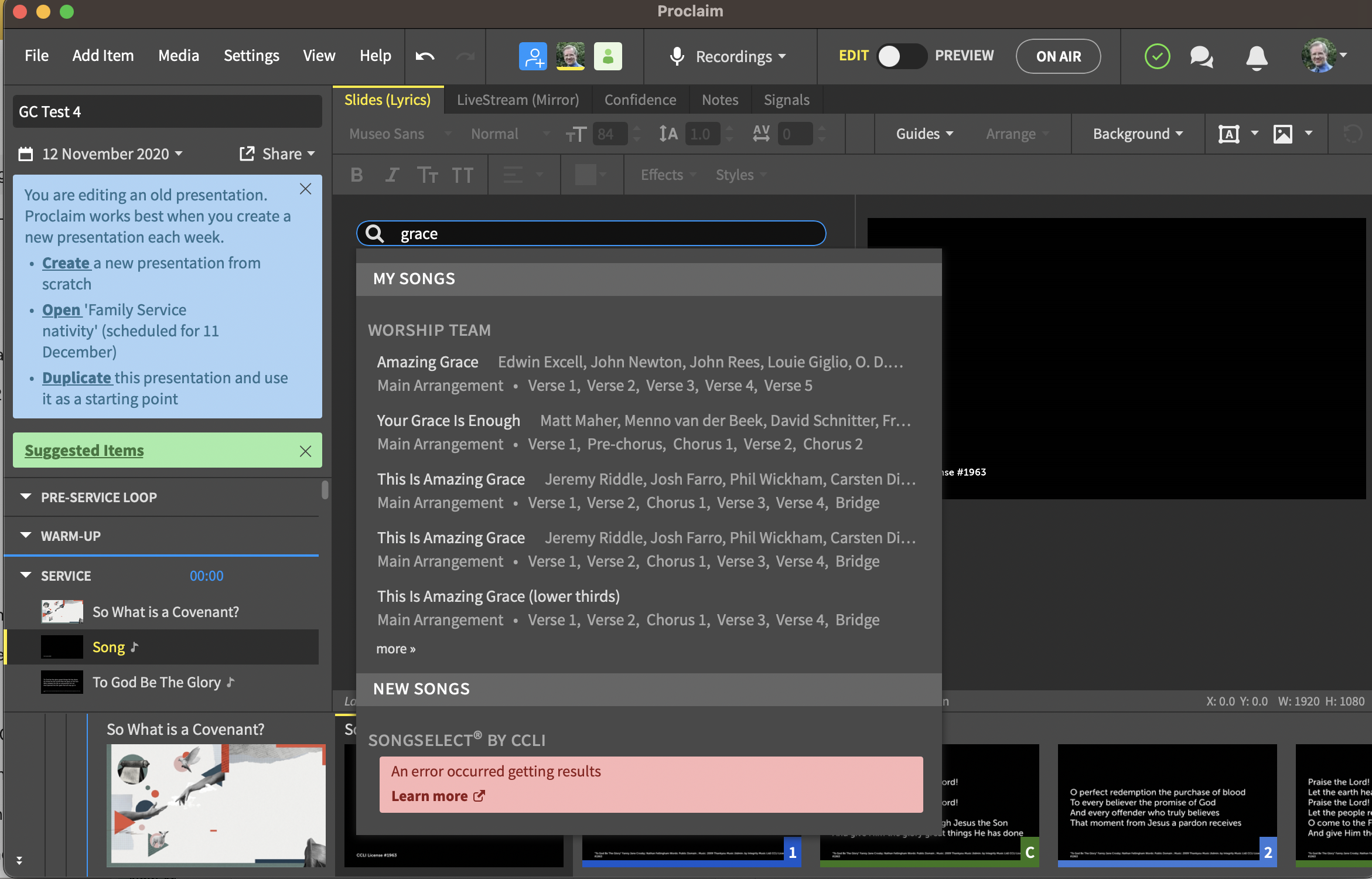Collapse the Pre-Service Loop section
Screen dimensions: 1372x879
point(26,497)
